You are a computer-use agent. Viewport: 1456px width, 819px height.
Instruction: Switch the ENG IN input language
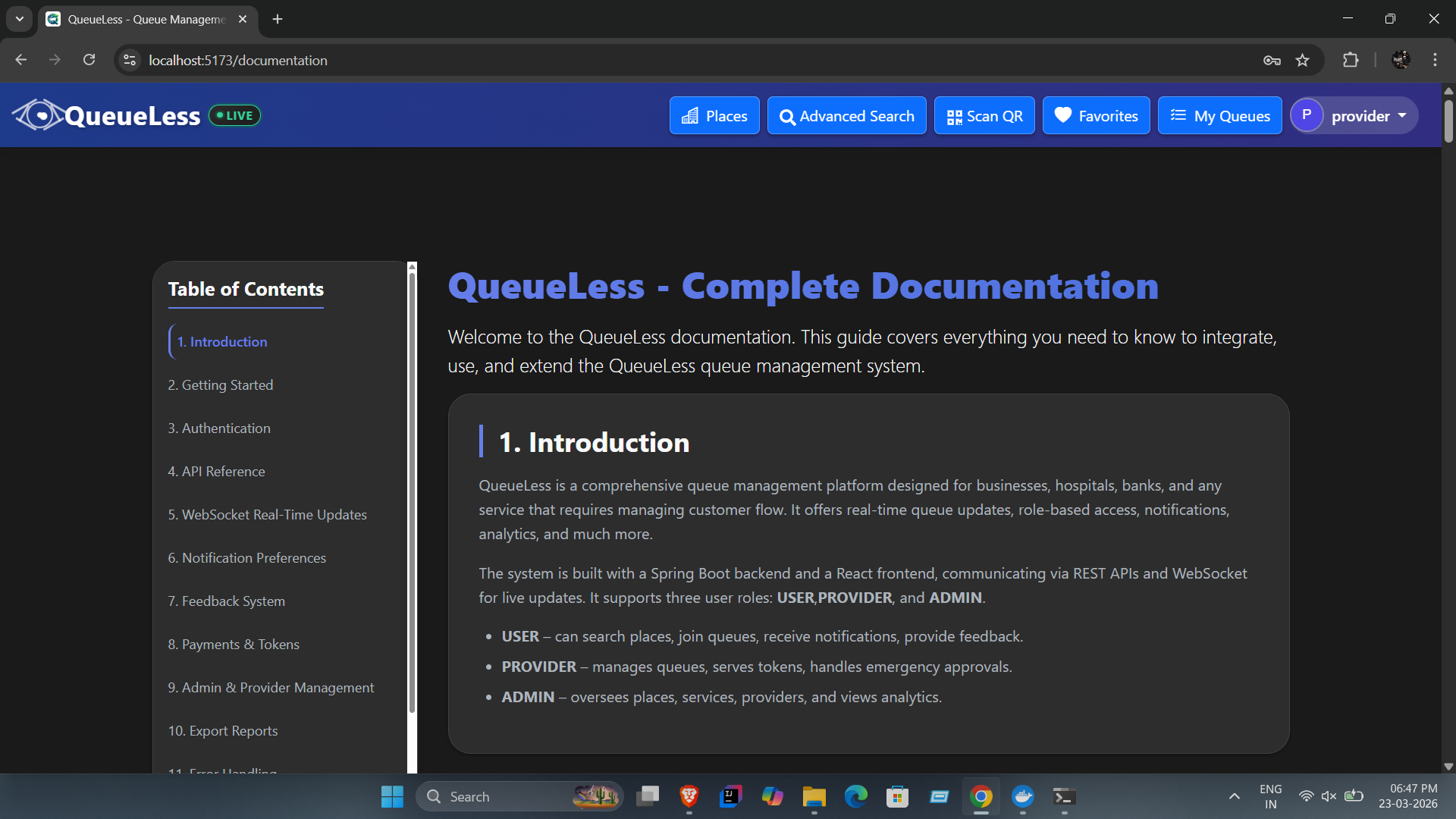(x=1270, y=796)
